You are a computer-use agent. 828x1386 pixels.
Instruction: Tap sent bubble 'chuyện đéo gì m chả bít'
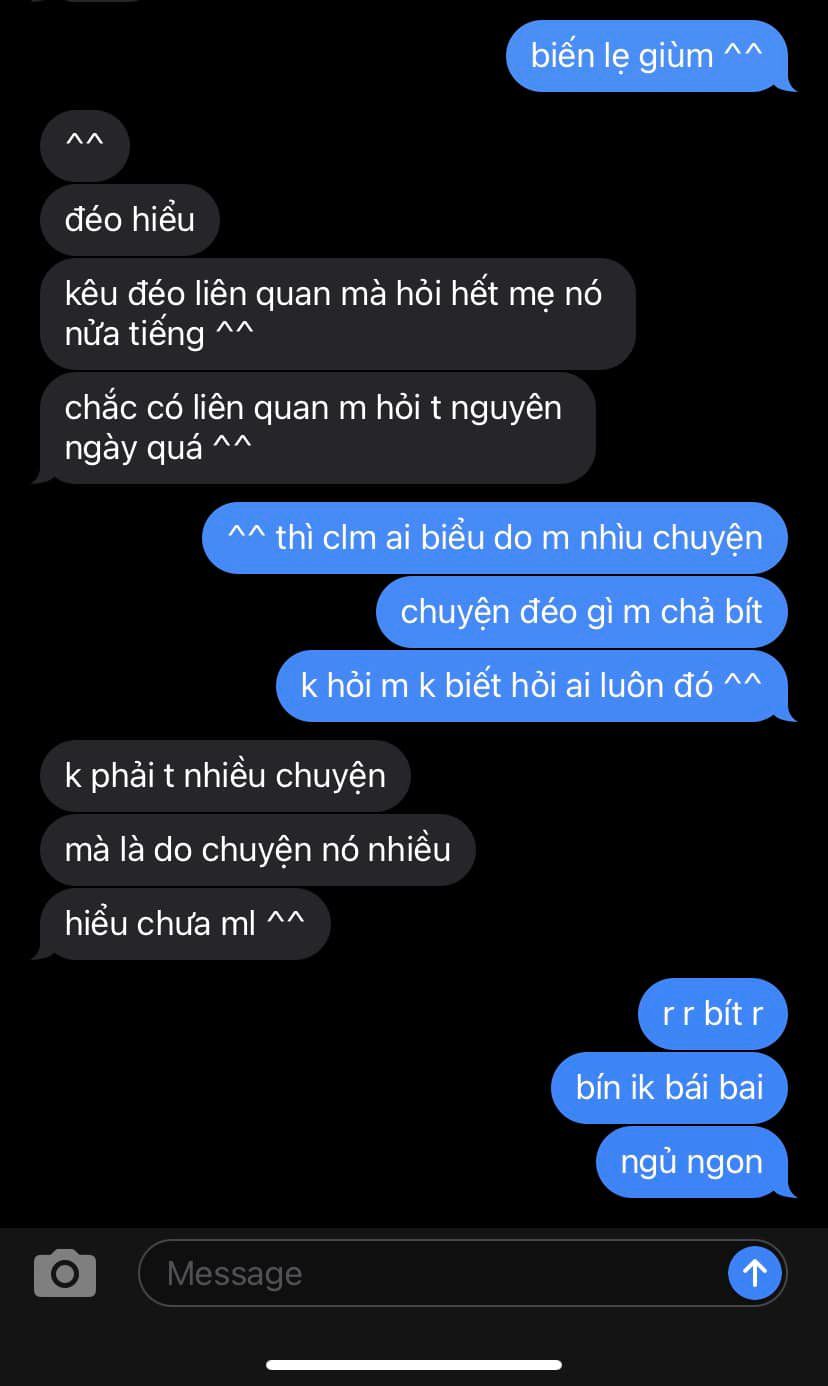point(582,612)
